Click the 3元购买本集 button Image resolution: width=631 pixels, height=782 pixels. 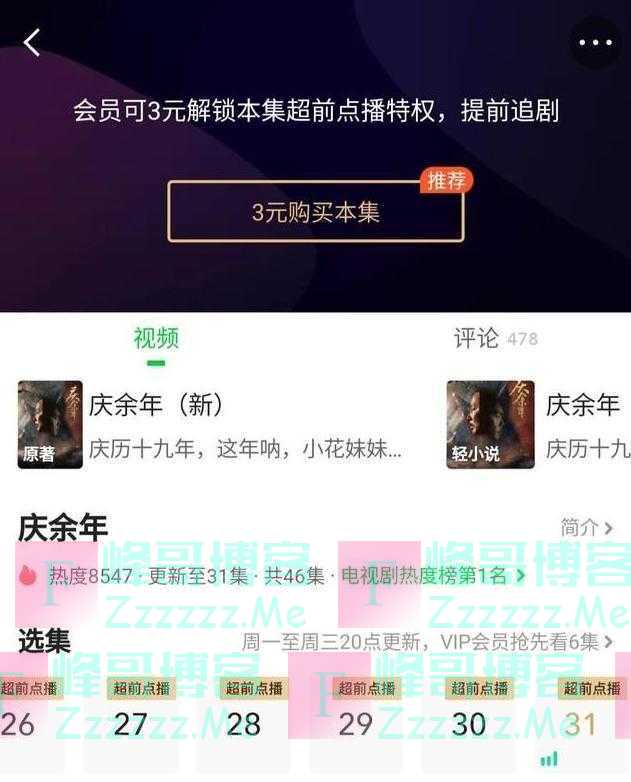(316, 212)
